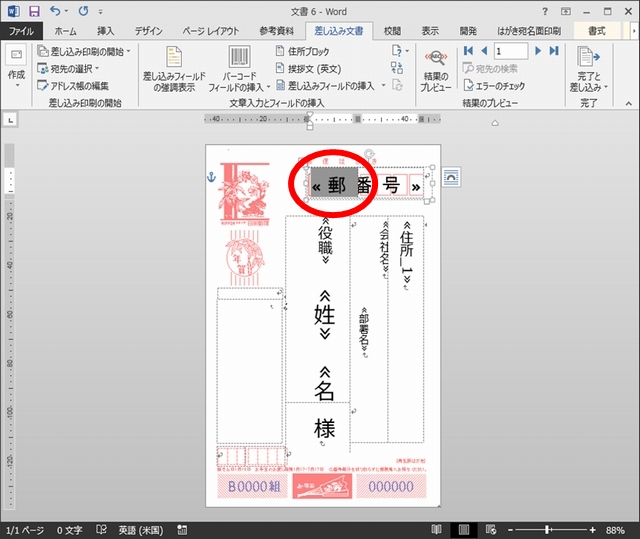Go to first record icon
640x539 pixels.
click(x=468, y=51)
